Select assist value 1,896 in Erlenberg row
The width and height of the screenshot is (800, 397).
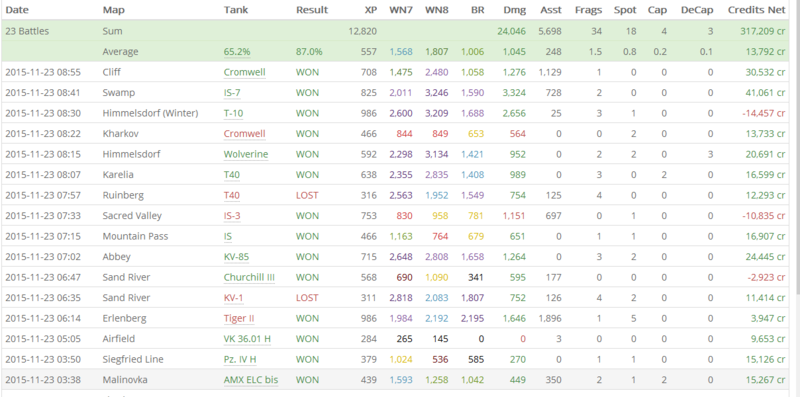point(550,318)
